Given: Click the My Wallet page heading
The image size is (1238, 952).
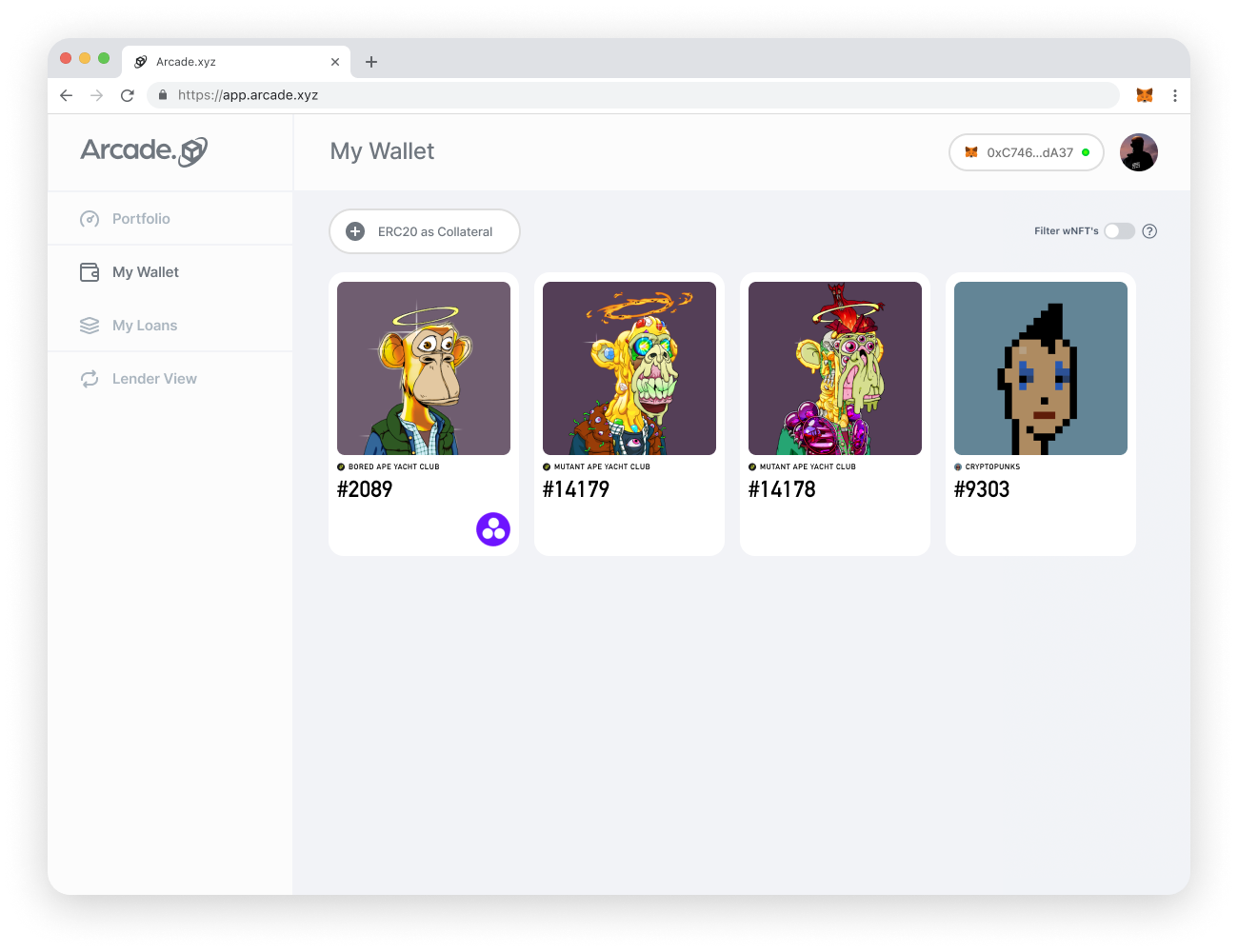Looking at the screenshot, I should (382, 151).
